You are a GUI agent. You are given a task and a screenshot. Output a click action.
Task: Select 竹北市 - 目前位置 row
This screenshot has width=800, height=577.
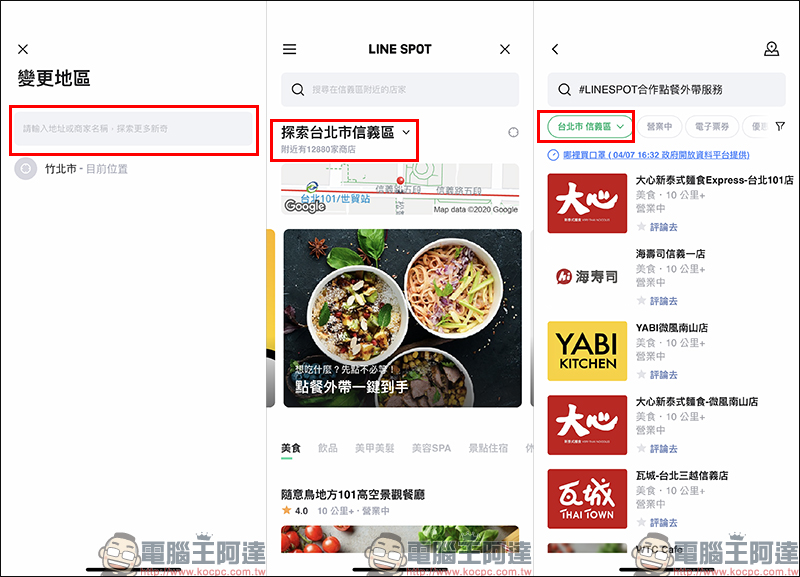pyautogui.click(x=133, y=168)
